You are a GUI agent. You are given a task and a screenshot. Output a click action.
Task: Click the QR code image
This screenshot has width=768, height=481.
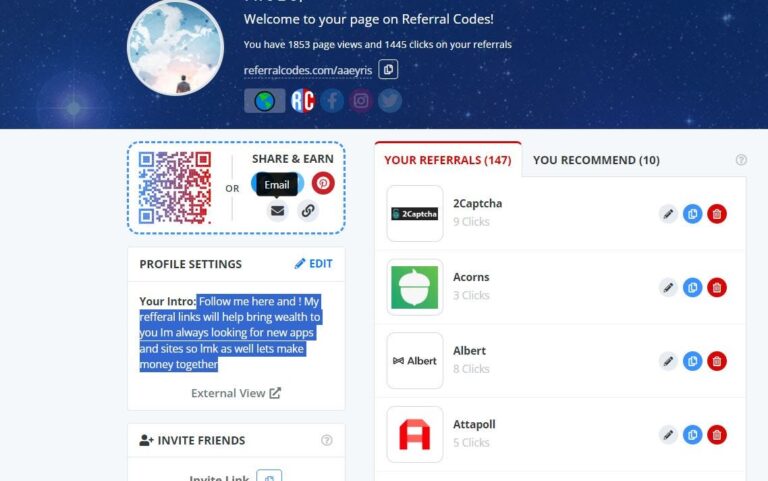(x=175, y=188)
